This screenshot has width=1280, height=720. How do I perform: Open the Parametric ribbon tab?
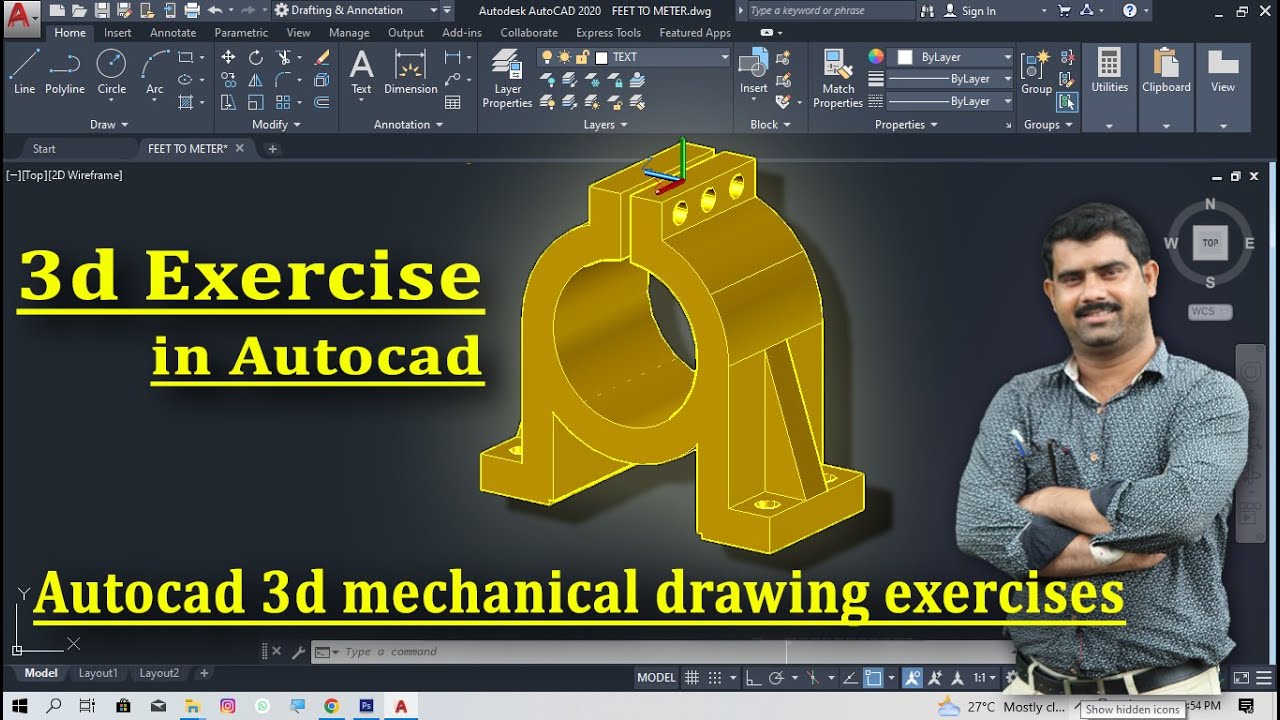click(241, 33)
